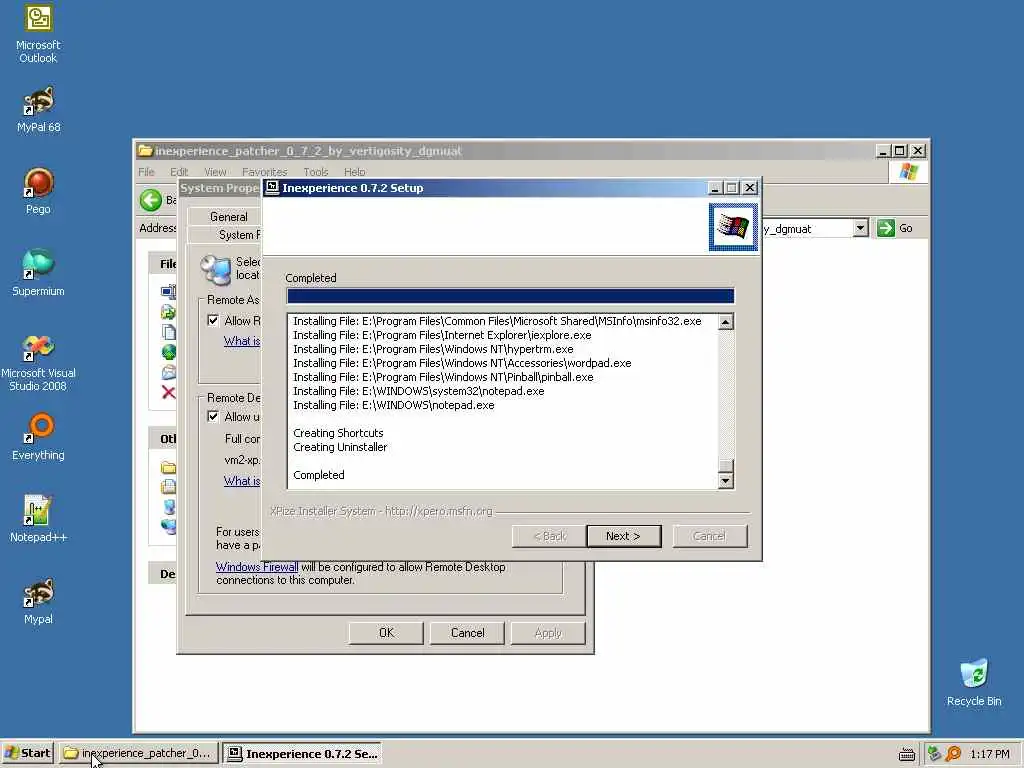The image size is (1024, 768).
Task: Click the folder icon in Explorer title bar
Action: click(x=145, y=151)
